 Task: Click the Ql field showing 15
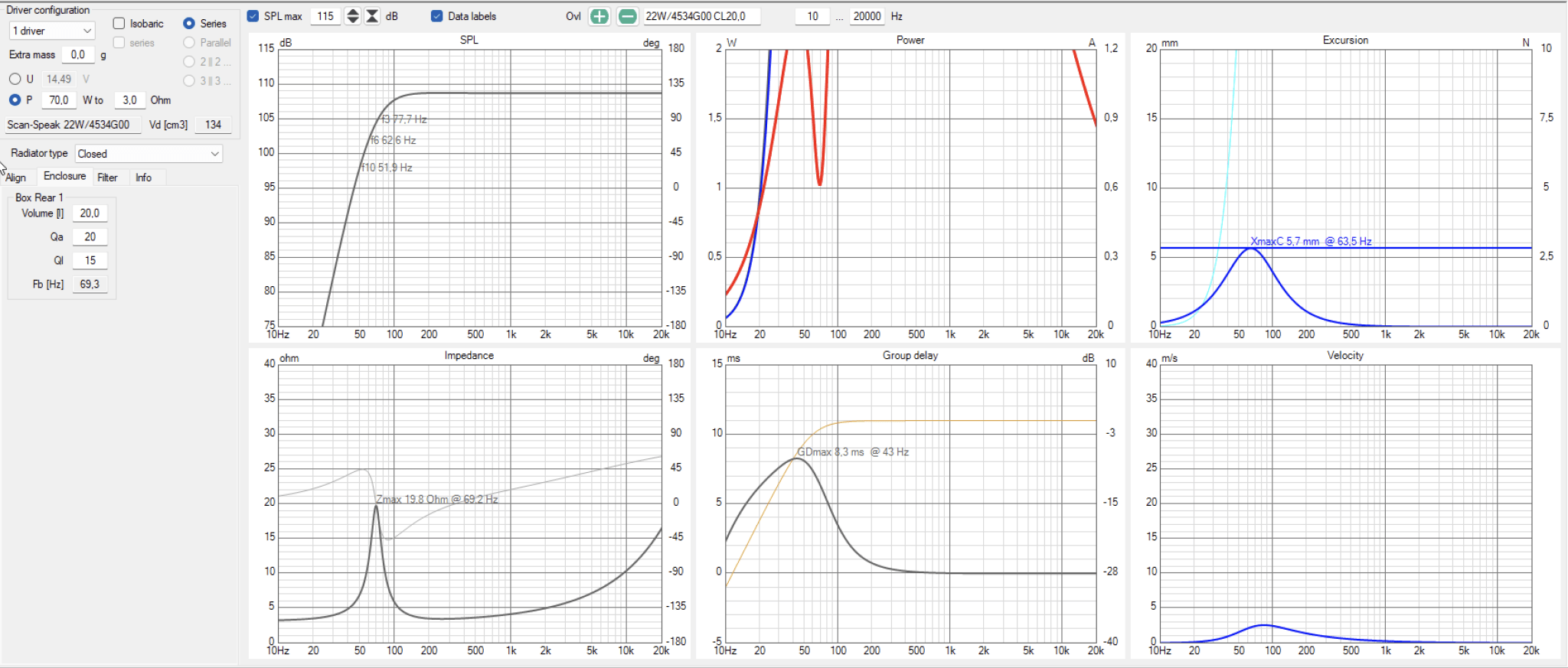90,261
